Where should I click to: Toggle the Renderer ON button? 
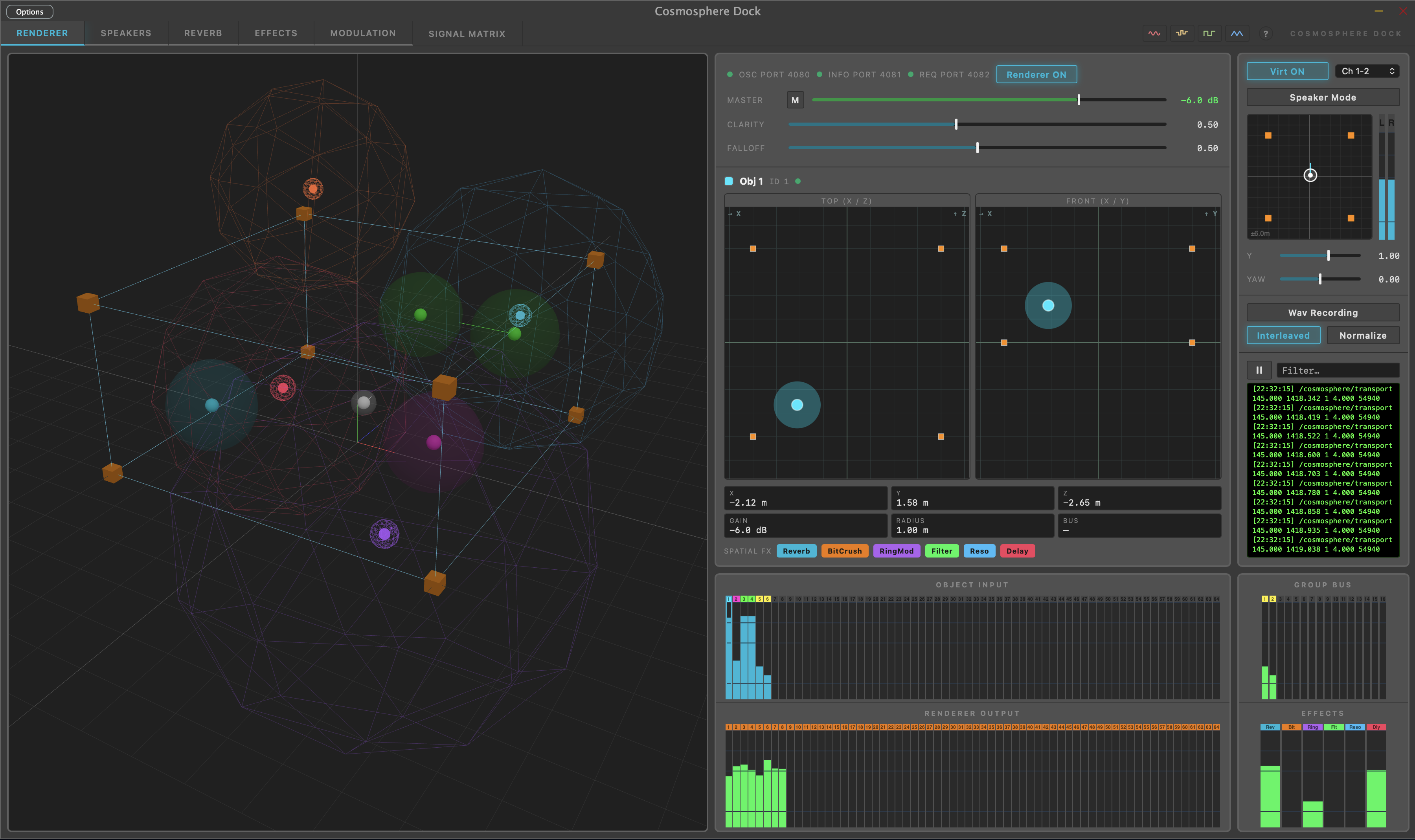click(1036, 75)
